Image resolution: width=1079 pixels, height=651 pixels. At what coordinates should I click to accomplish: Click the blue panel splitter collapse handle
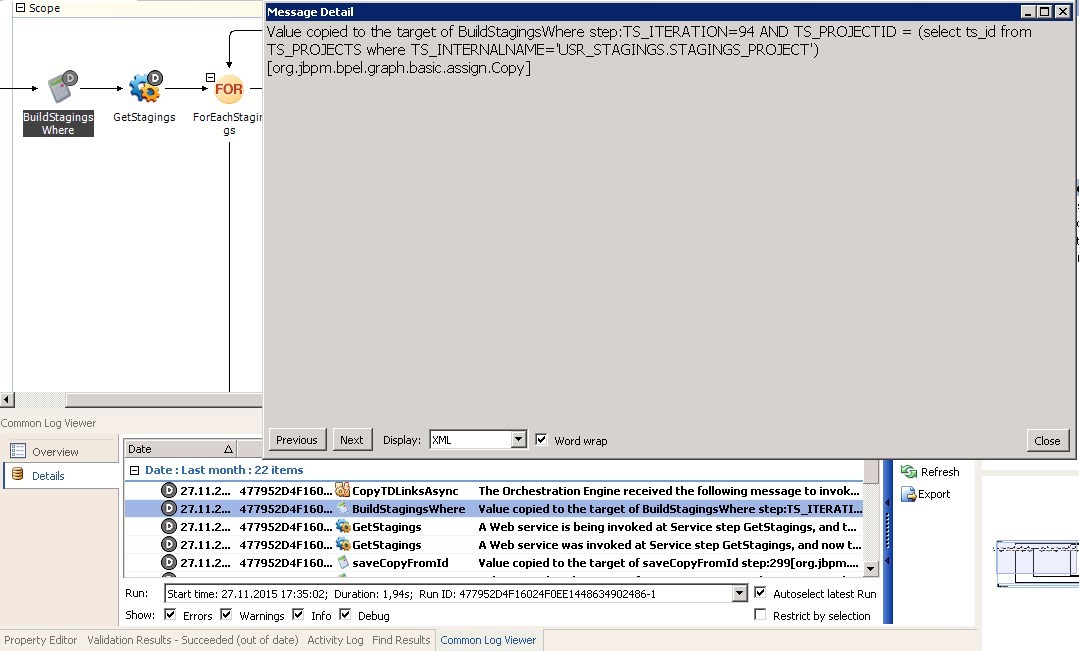pyautogui.click(x=888, y=531)
